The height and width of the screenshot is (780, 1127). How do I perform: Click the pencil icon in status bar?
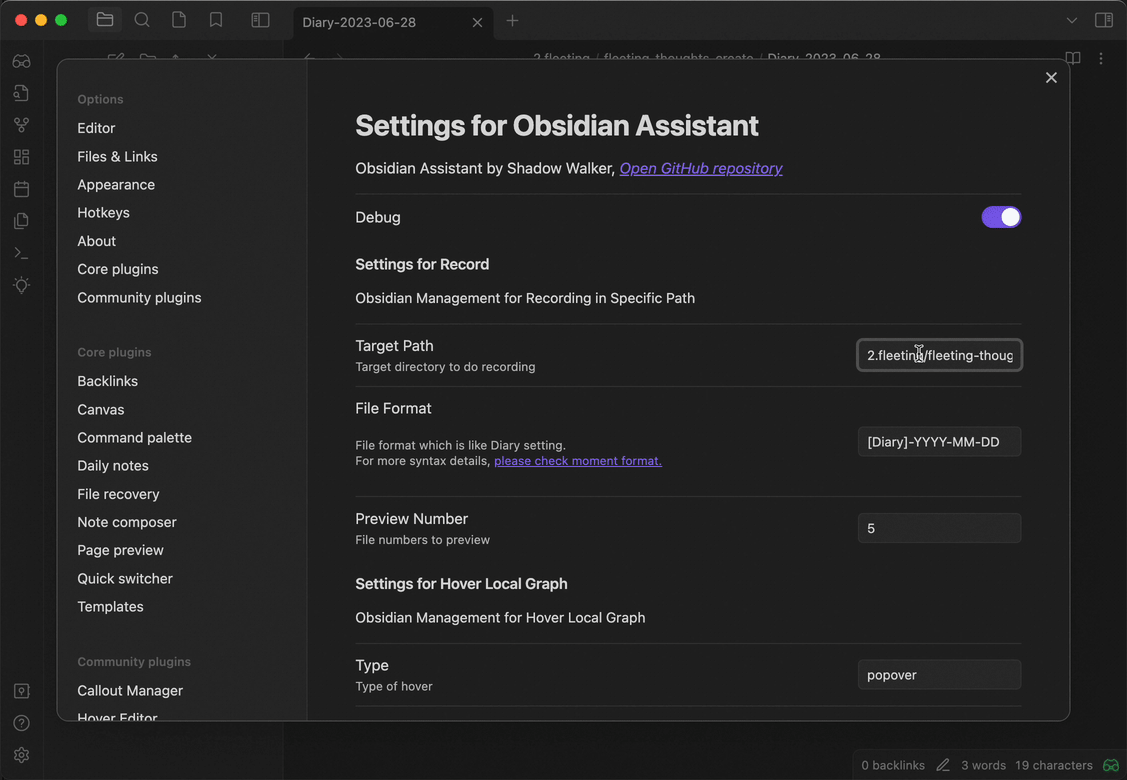(943, 765)
